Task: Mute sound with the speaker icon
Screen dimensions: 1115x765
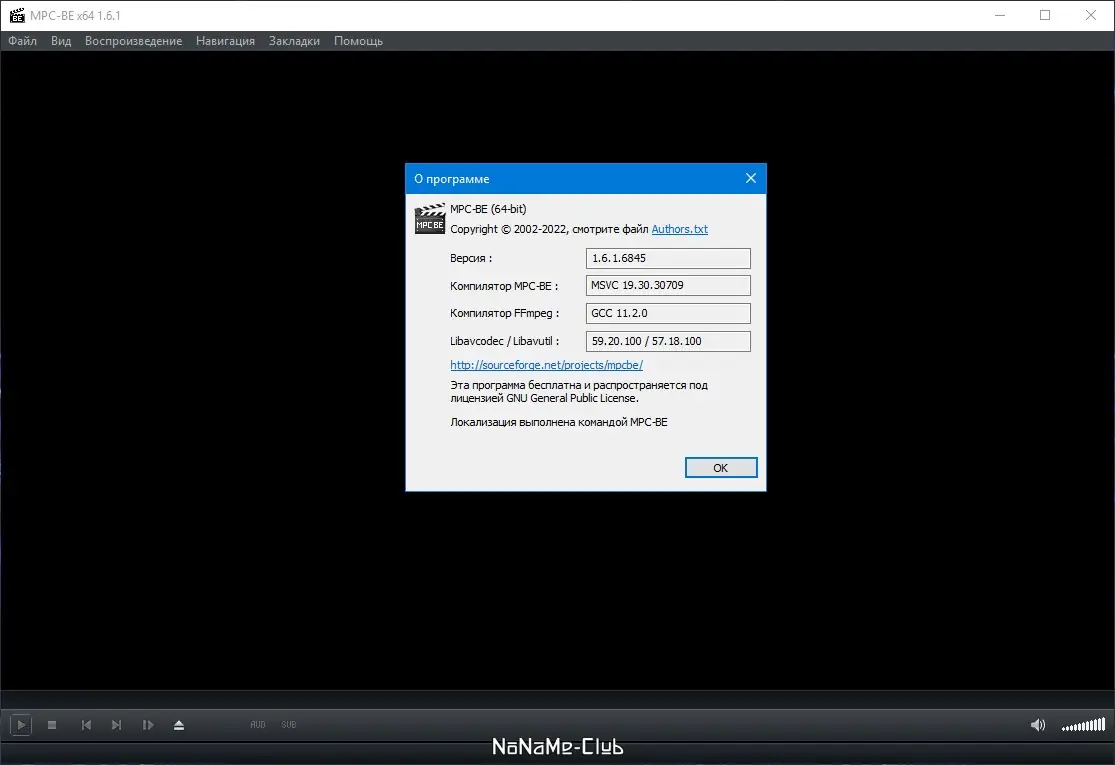Action: pyautogui.click(x=1038, y=724)
